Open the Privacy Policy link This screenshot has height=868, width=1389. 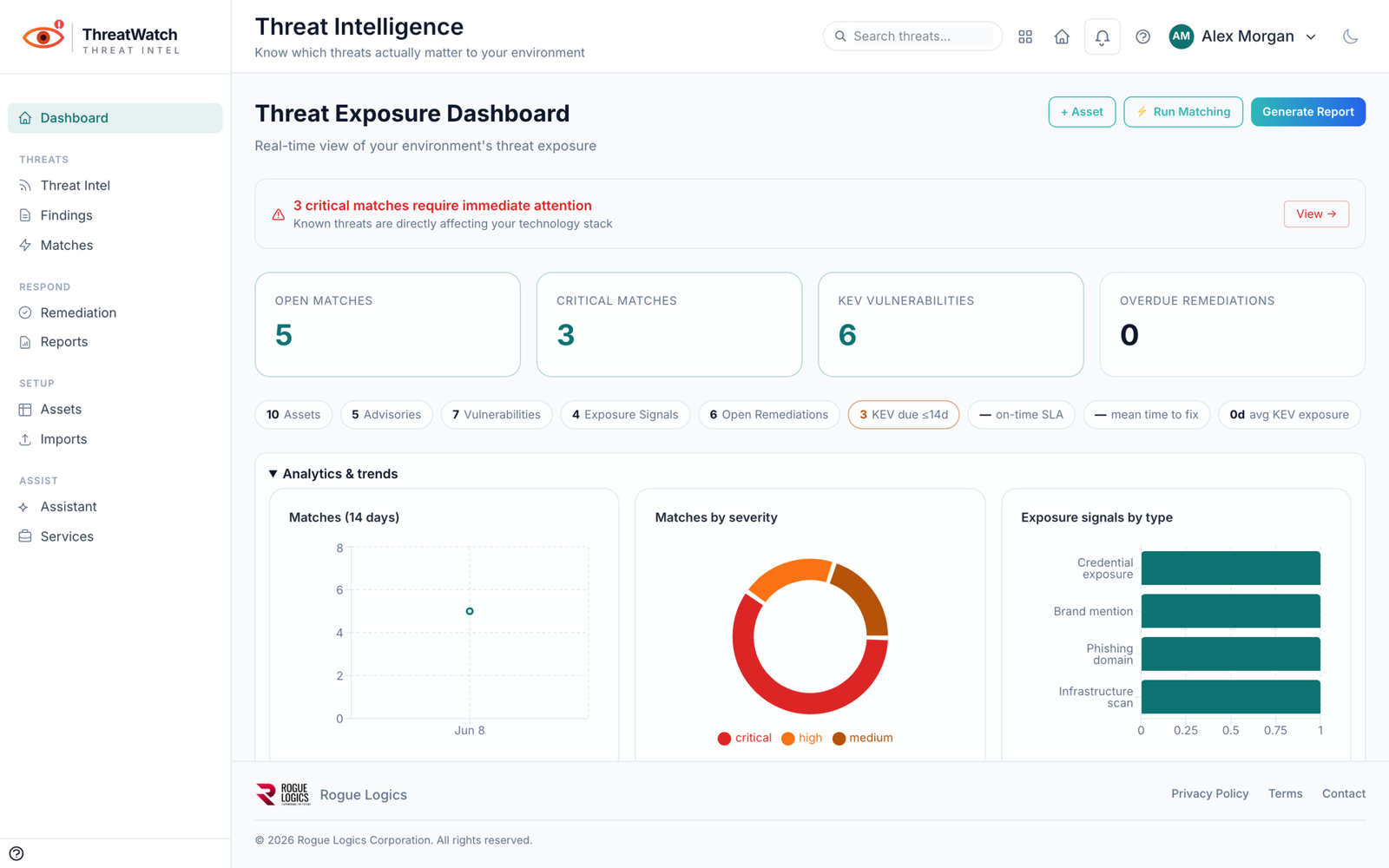coord(1209,793)
